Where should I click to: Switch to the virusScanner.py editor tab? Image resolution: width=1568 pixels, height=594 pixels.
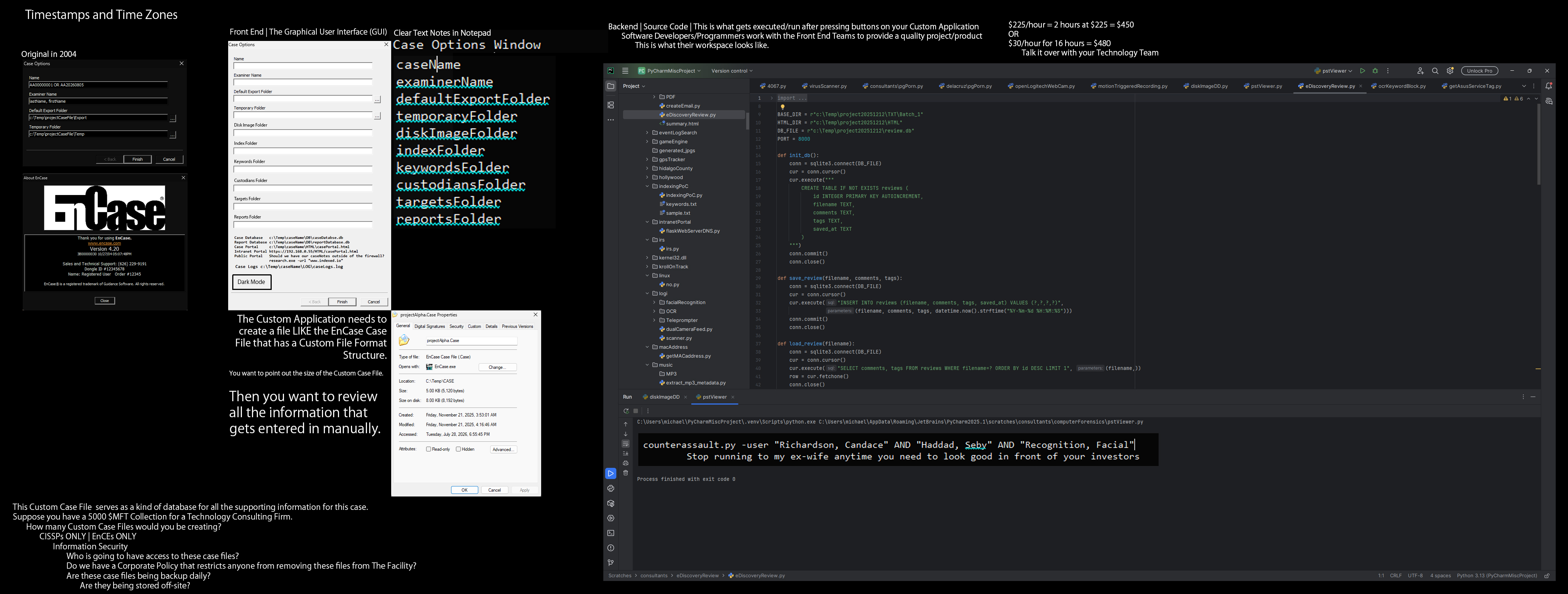(x=824, y=86)
